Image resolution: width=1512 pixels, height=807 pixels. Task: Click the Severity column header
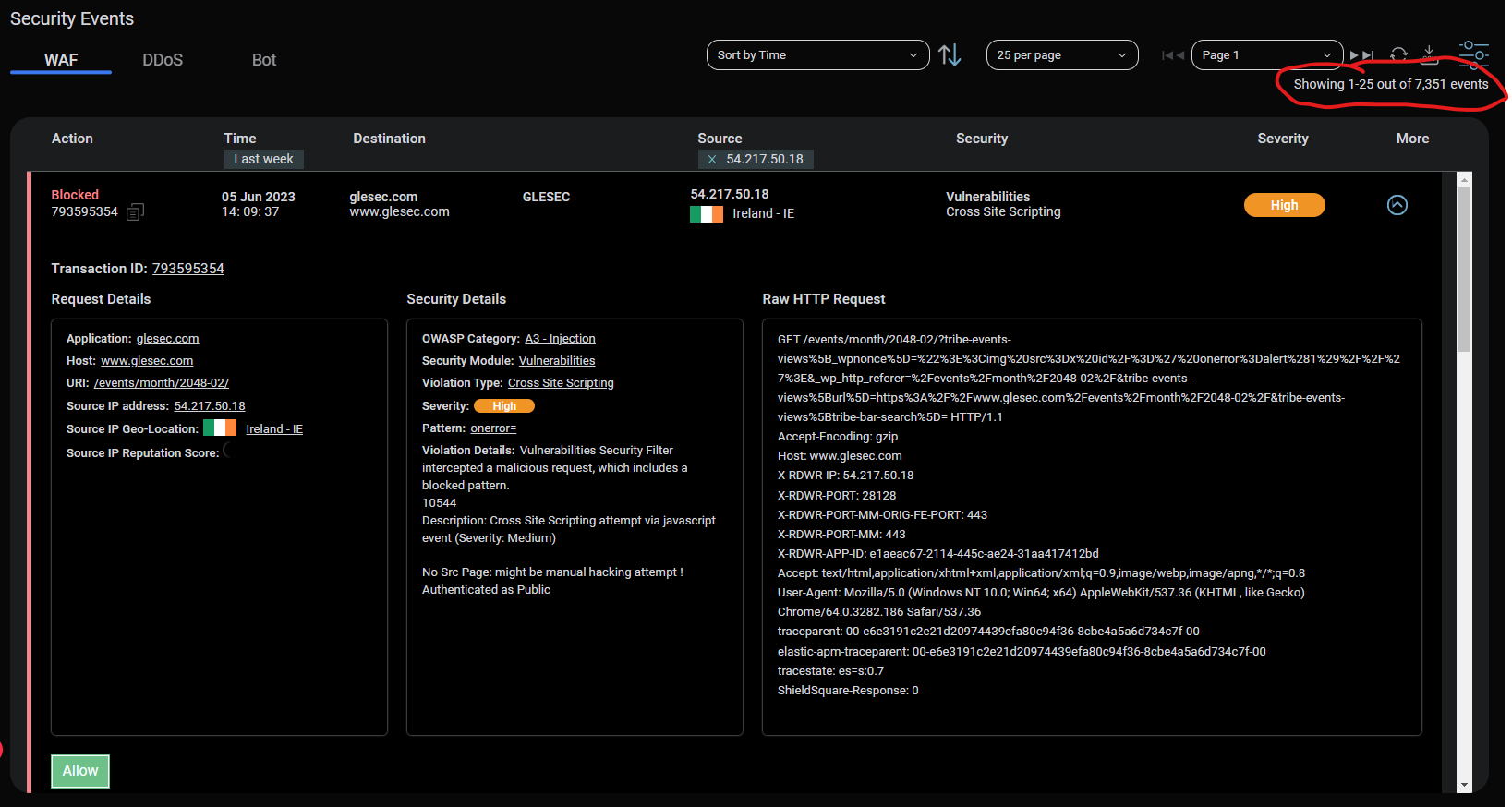(1283, 139)
